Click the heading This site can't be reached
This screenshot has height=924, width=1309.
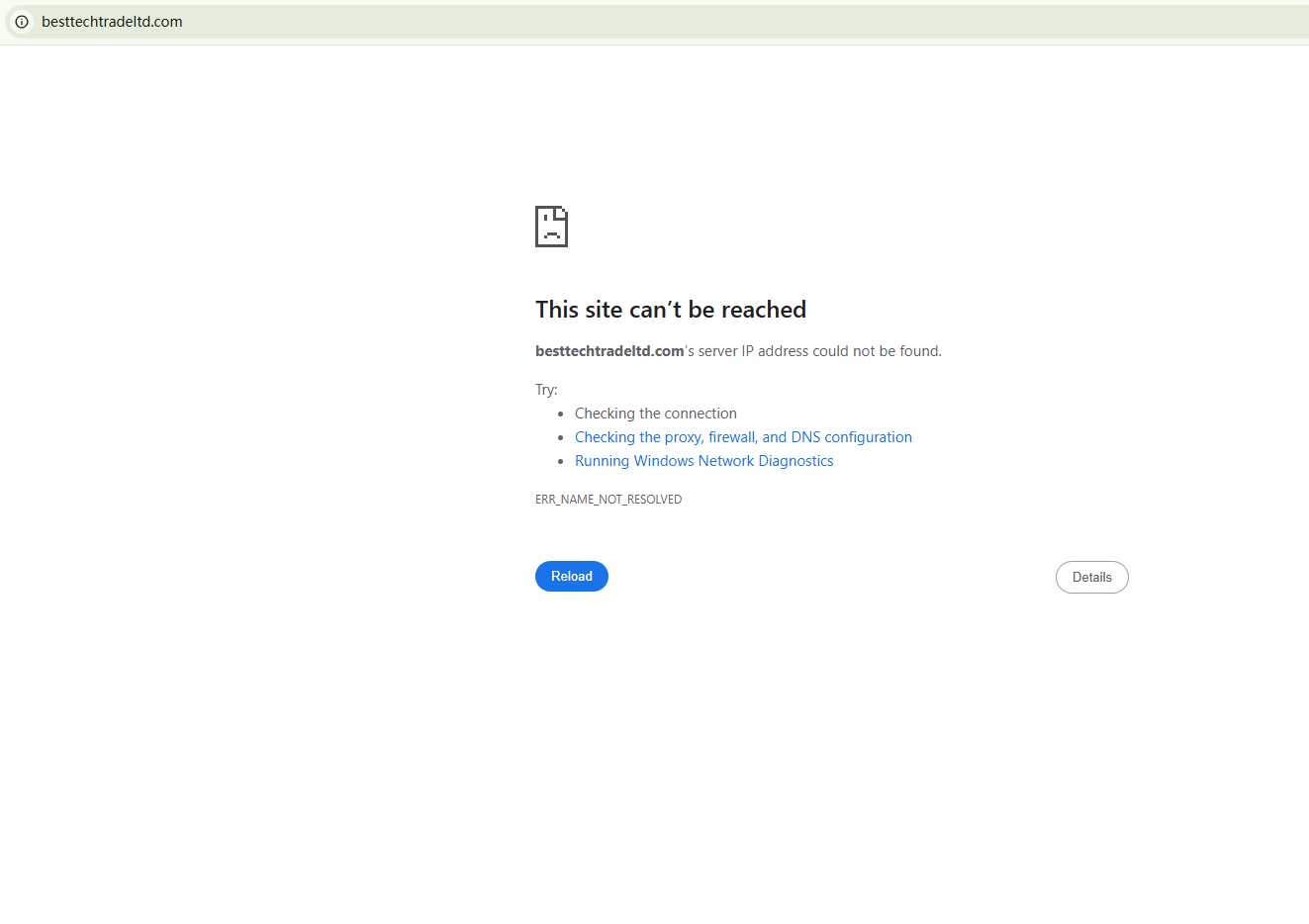tap(671, 310)
